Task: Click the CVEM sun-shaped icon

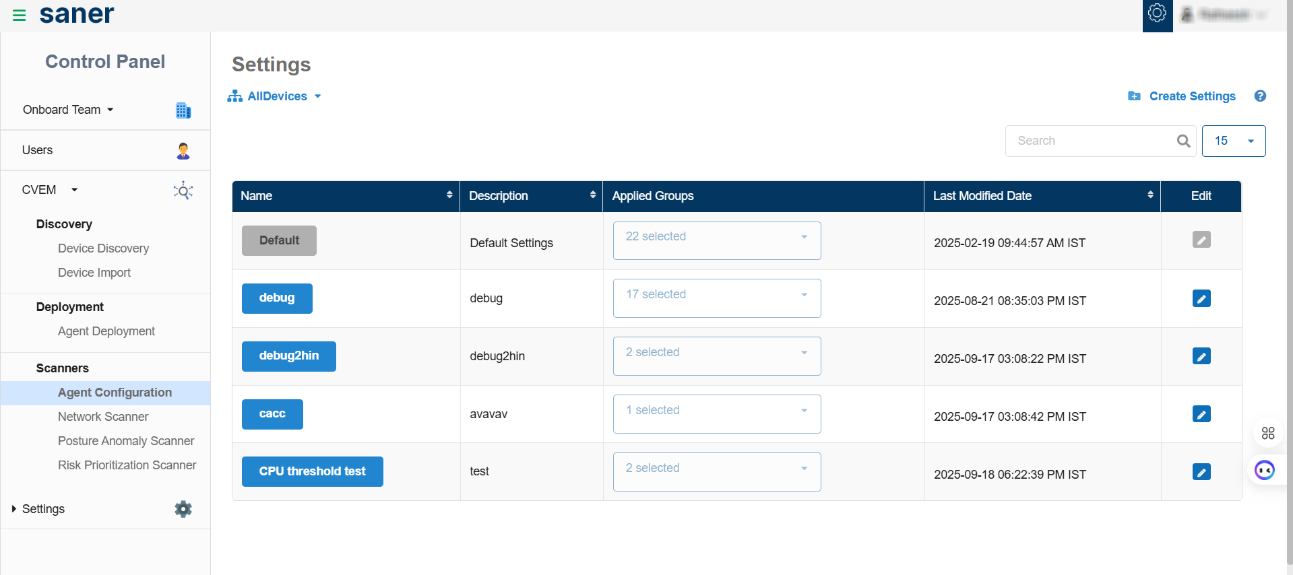Action: [x=183, y=190]
